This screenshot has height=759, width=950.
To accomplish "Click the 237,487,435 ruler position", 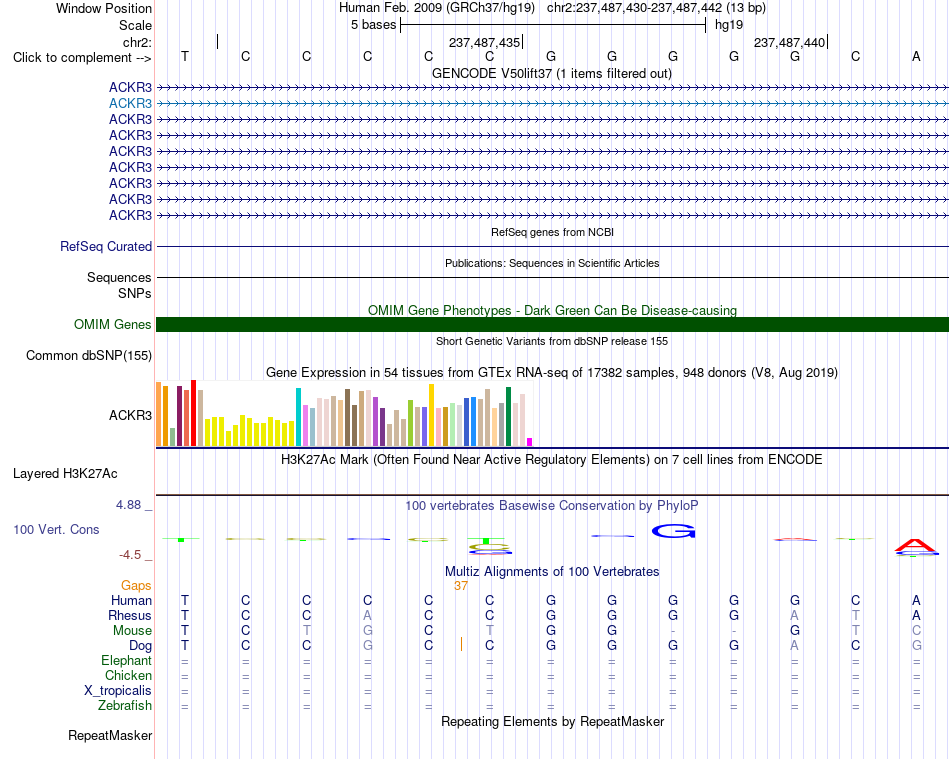I will pyautogui.click(x=485, y=42).
